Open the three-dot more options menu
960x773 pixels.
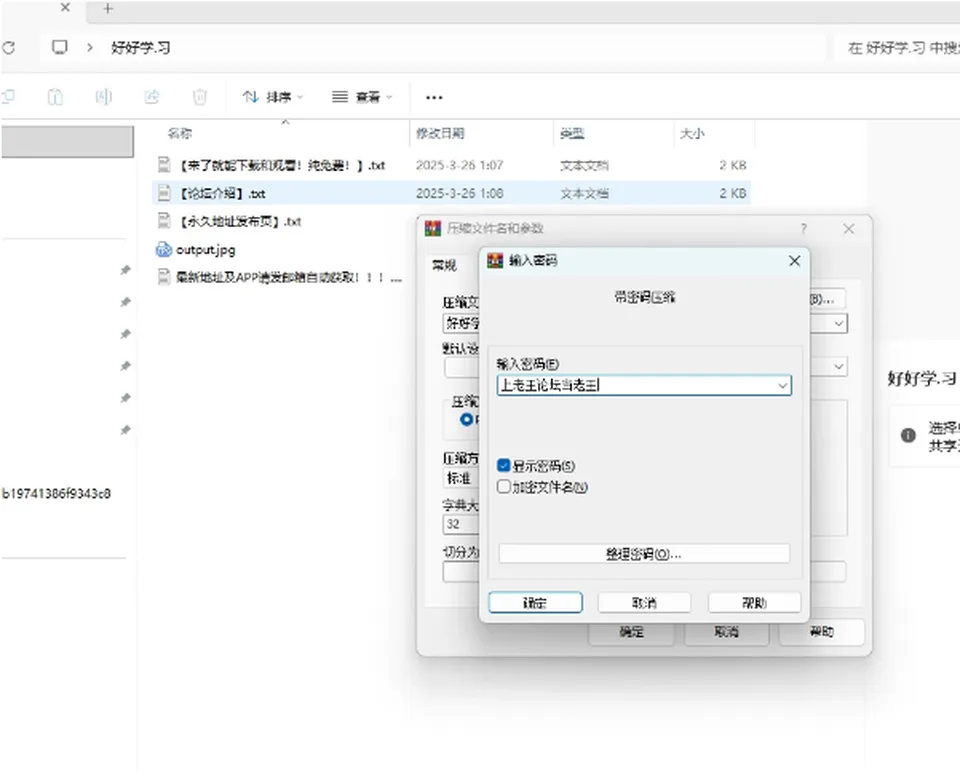click(x=434, y=97)
